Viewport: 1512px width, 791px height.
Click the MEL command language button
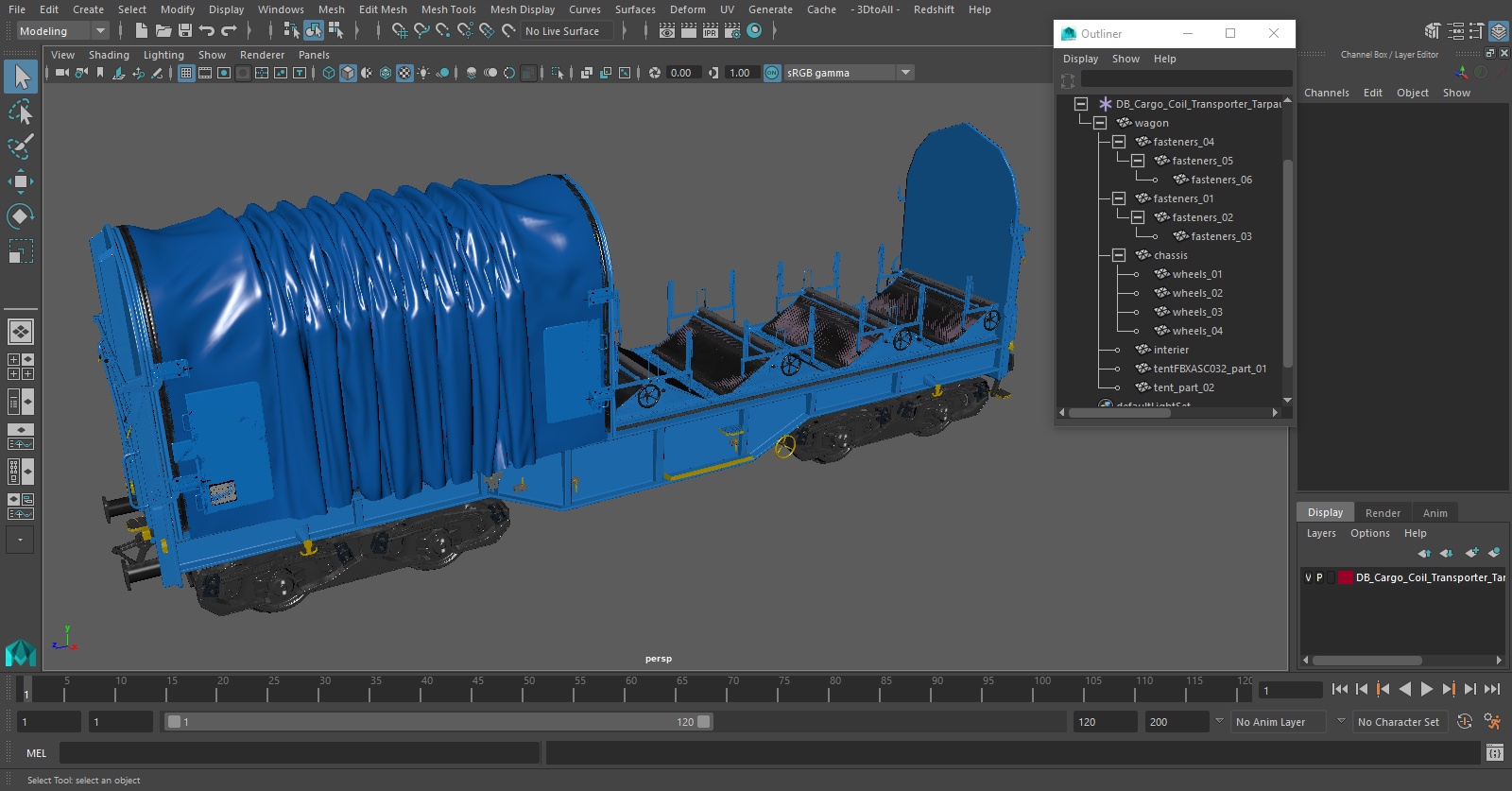click(x=36, y=753)
